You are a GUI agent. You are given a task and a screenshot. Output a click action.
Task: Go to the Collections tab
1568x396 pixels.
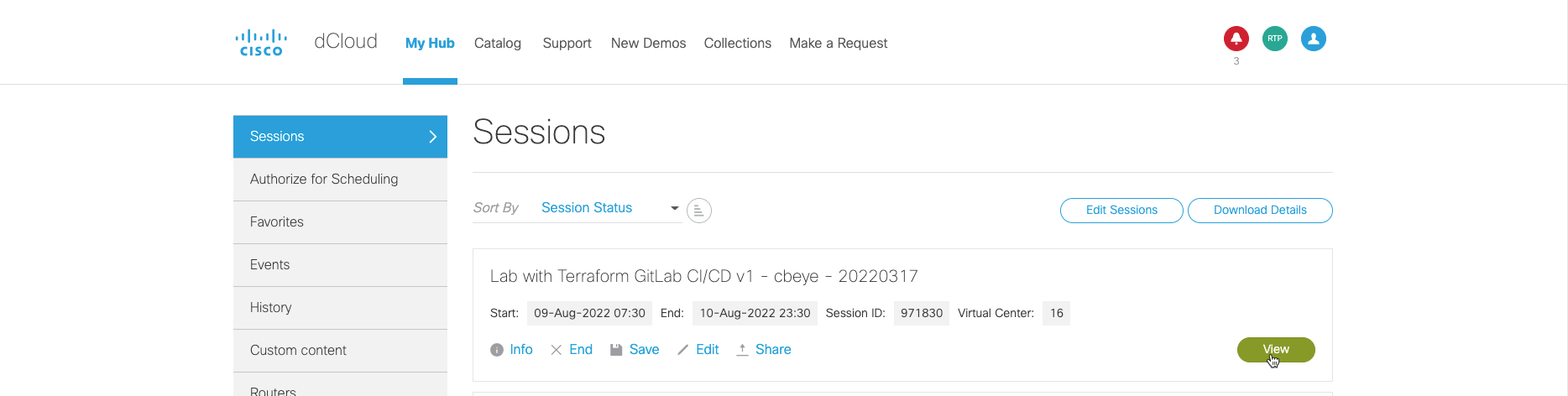coord(738,43)
